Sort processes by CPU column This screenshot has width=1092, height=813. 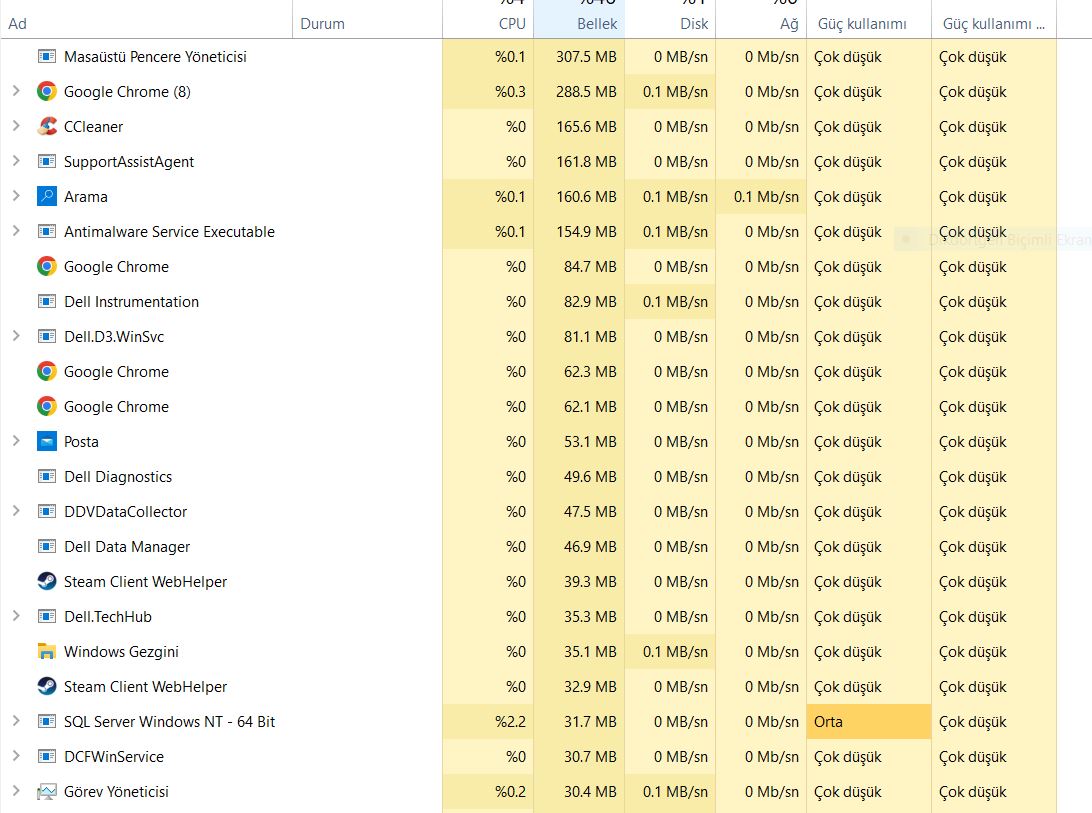[511, 23]
